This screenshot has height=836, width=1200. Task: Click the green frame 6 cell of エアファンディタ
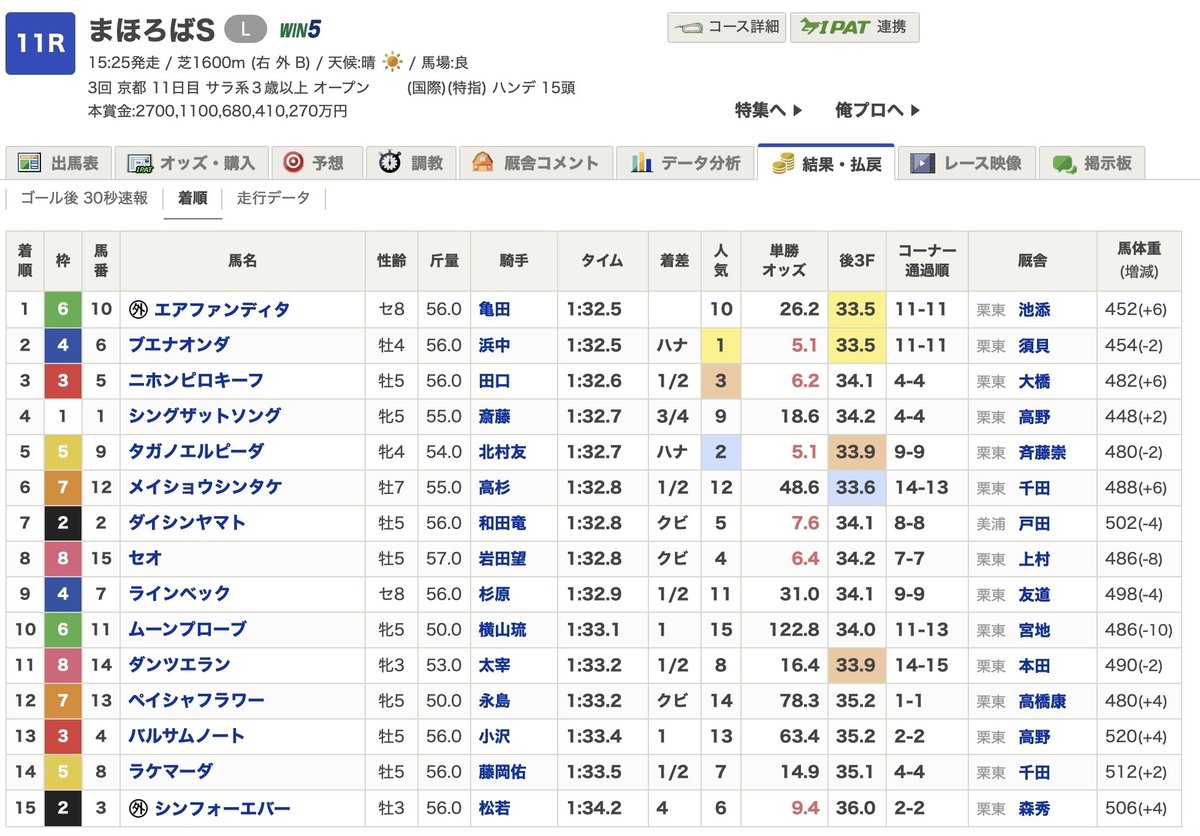pos(63,310)
